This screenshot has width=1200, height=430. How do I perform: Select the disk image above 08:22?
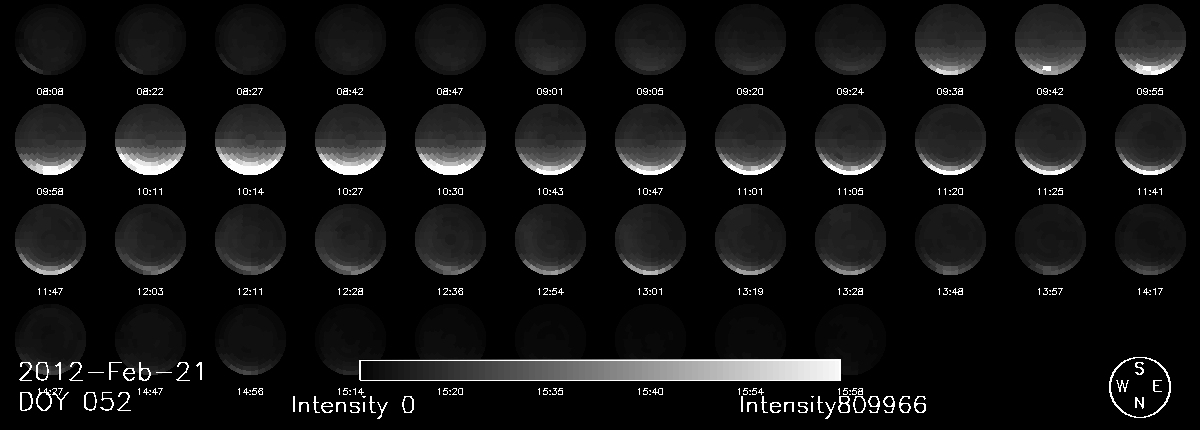[150, 40]
